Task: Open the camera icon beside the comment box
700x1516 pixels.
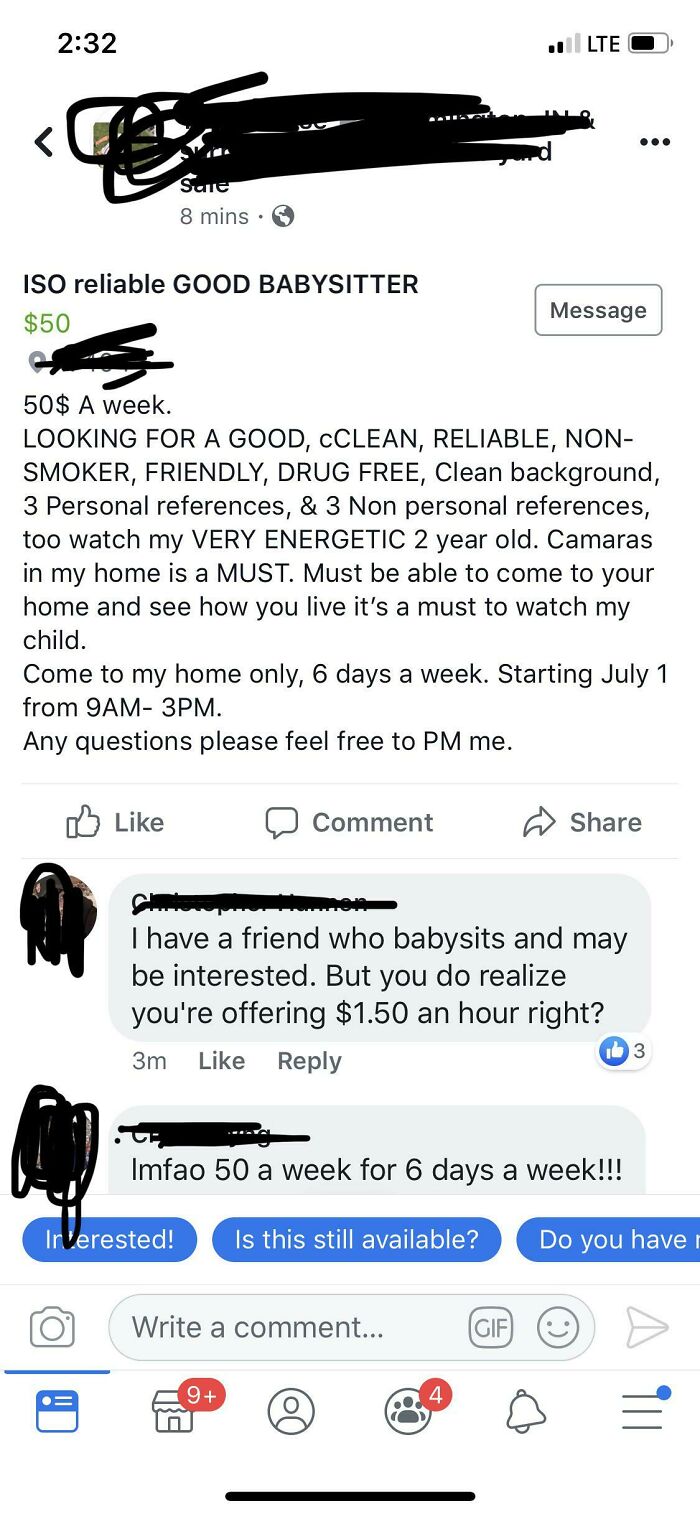Action: [x=53, y=1328]
